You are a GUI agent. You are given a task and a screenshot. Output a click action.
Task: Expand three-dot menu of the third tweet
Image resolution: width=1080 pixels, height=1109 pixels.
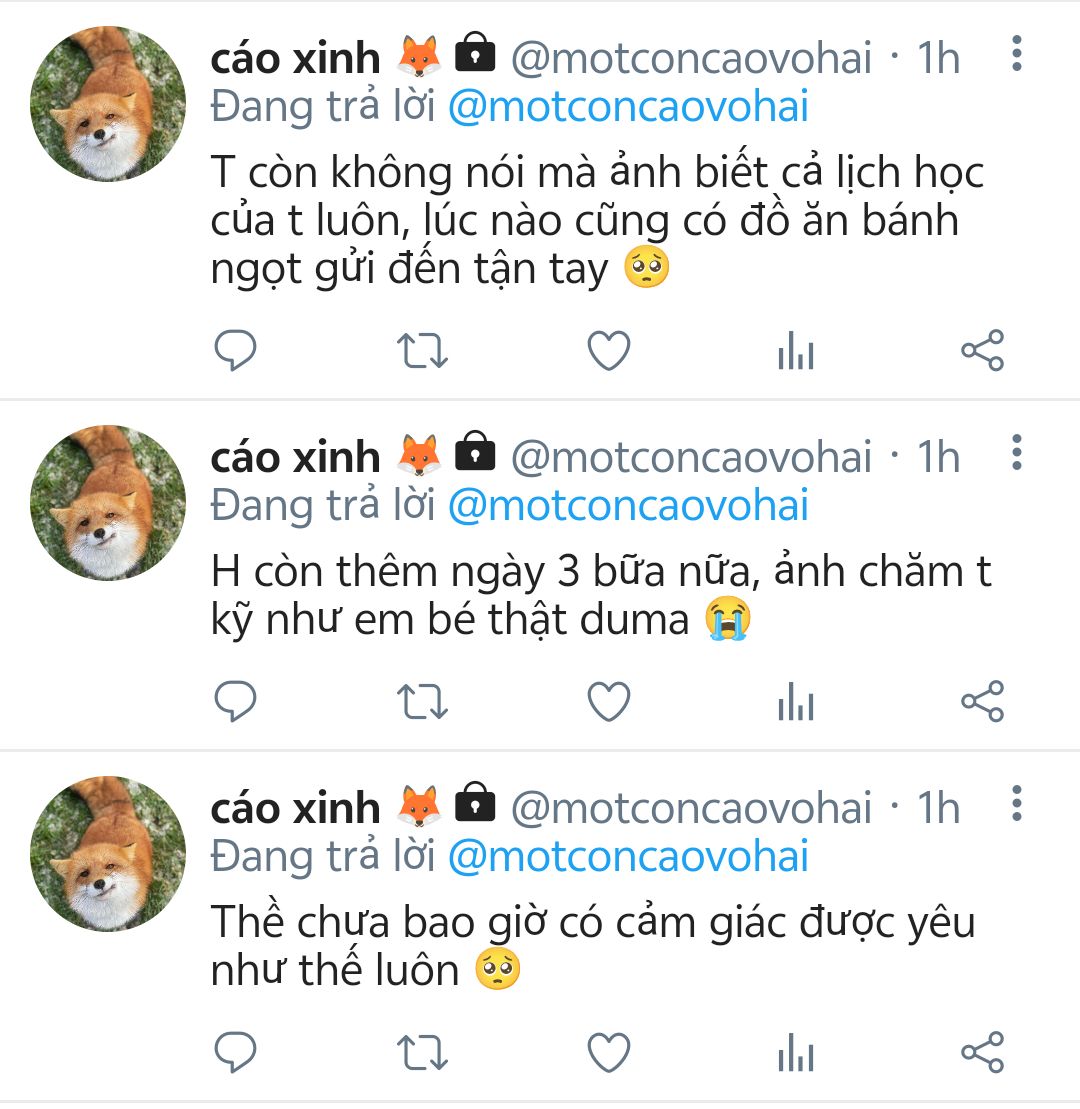(x=1016, y=803)
